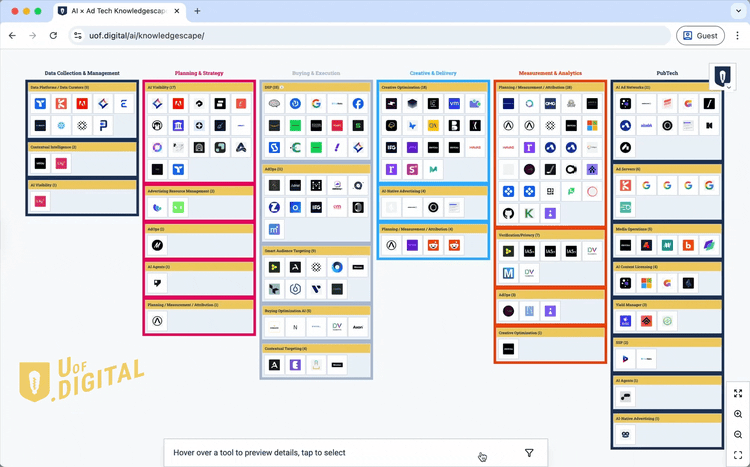This screenshot has height=467, width=750.
Task: Select Adobe logo in Data Platforms group
Action: pos(82,103)
